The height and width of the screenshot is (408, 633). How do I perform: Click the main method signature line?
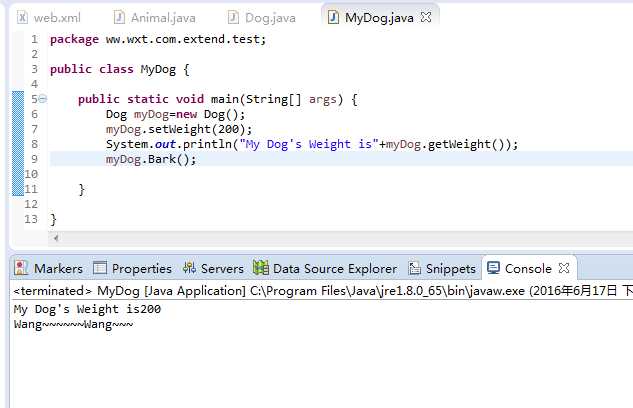(x=218, y=99)
